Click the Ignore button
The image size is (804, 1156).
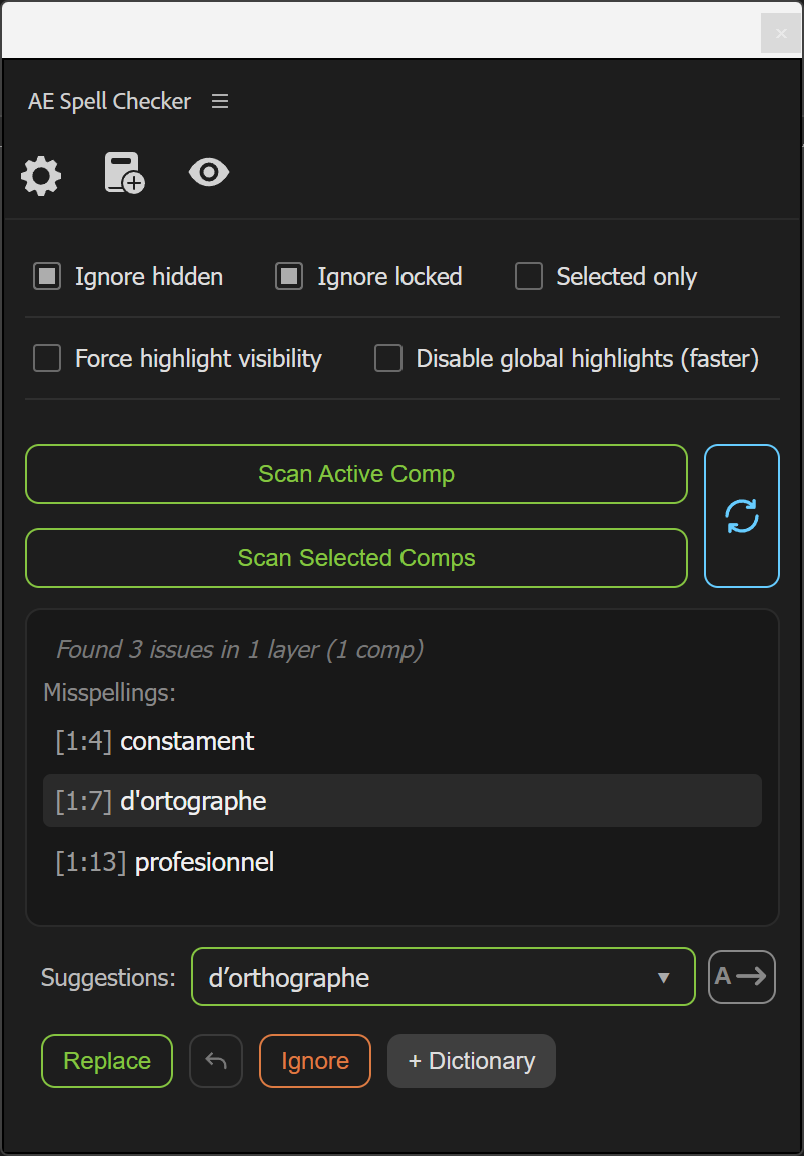315,1061
